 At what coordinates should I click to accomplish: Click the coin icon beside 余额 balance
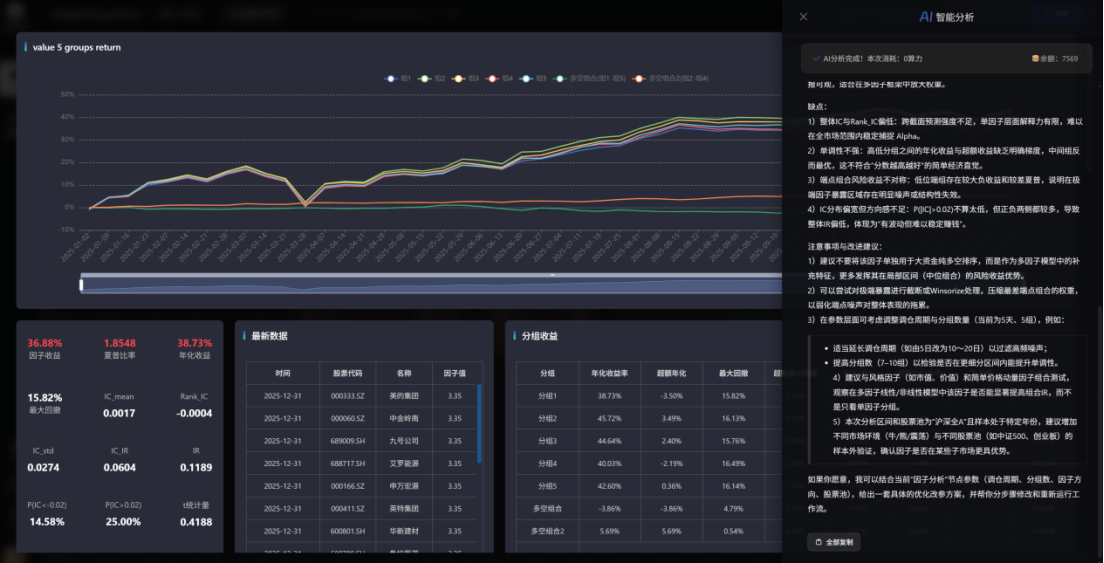1035,59
